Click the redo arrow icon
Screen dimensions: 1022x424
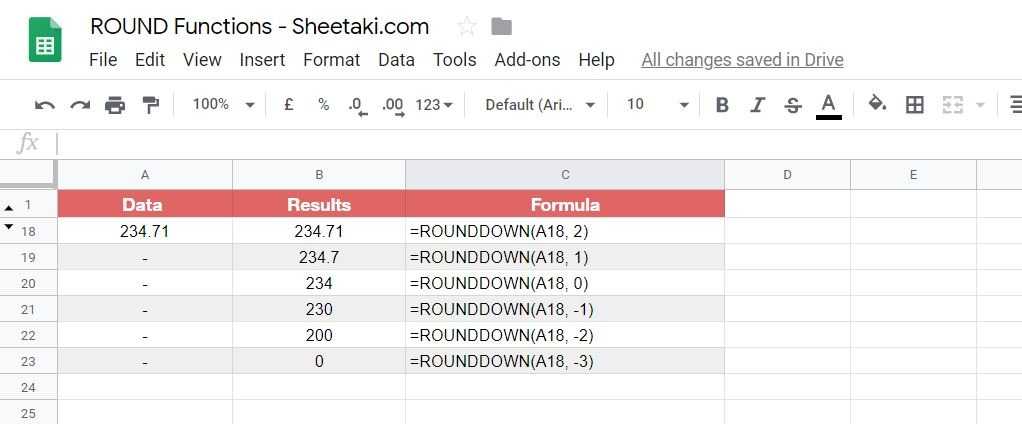coord(80,105)
